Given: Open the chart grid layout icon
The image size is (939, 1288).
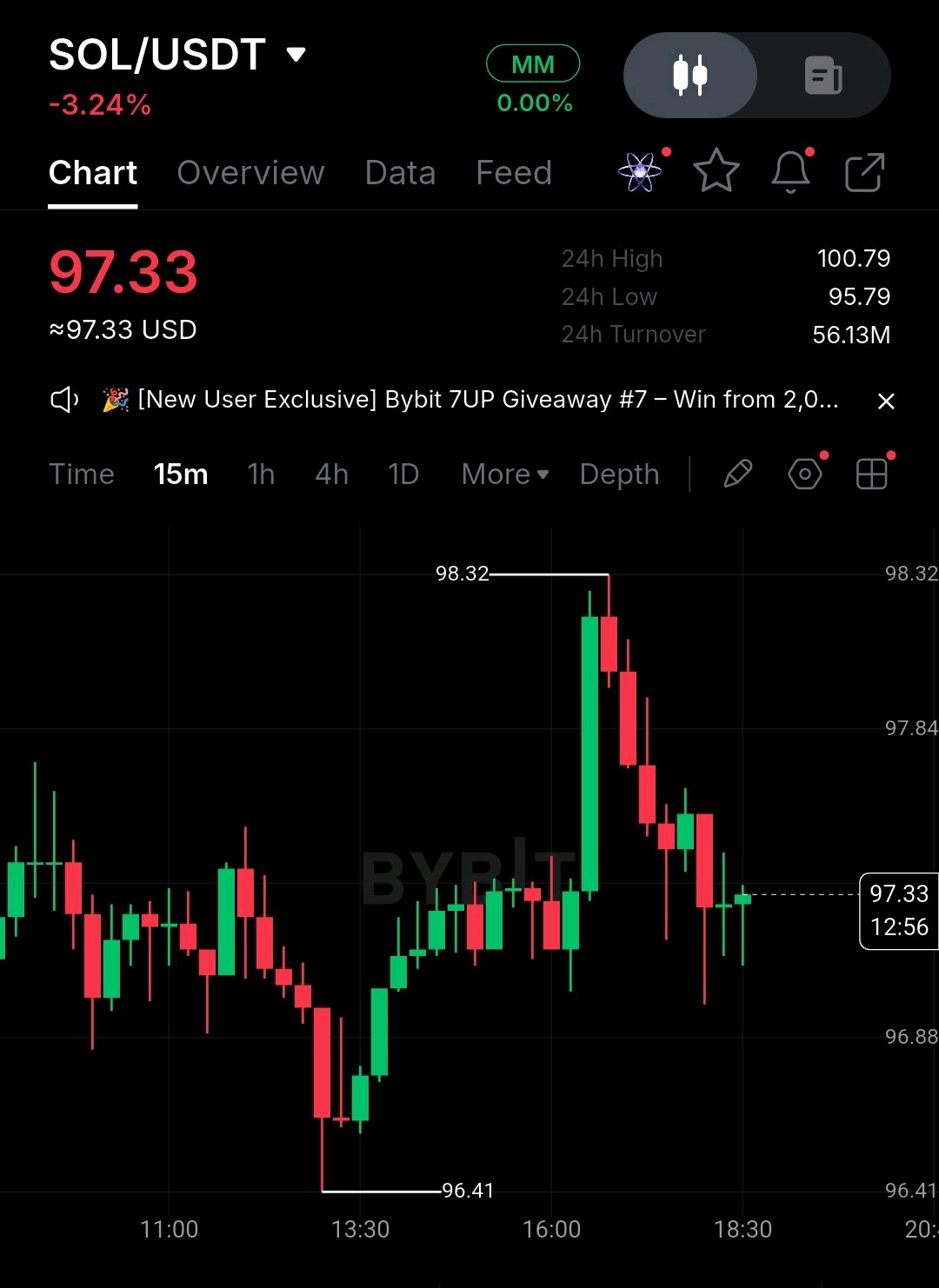Looking at the screenshot, I should point(871,475).
